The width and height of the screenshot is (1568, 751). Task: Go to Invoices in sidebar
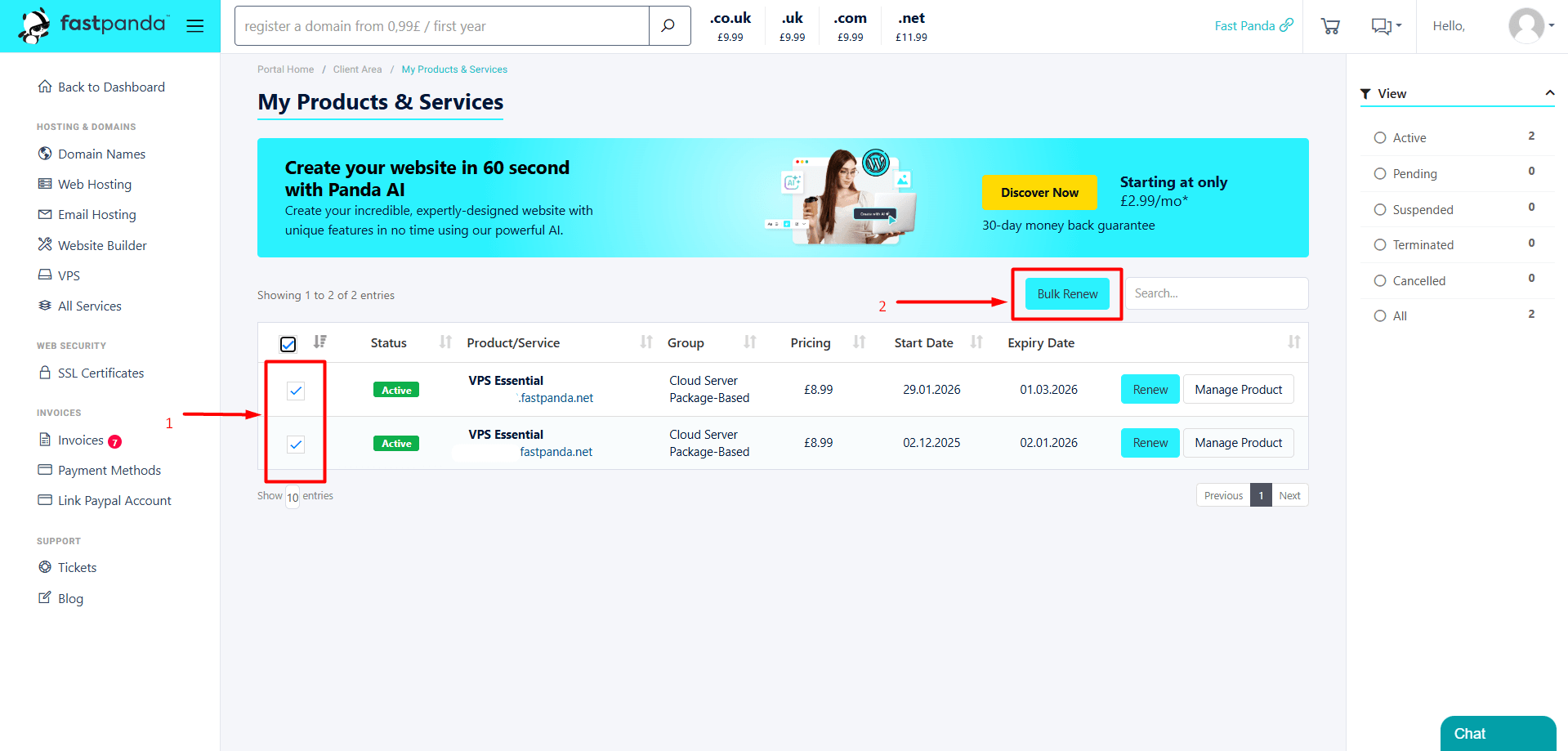pyautogui.click(x=80, y=440)
